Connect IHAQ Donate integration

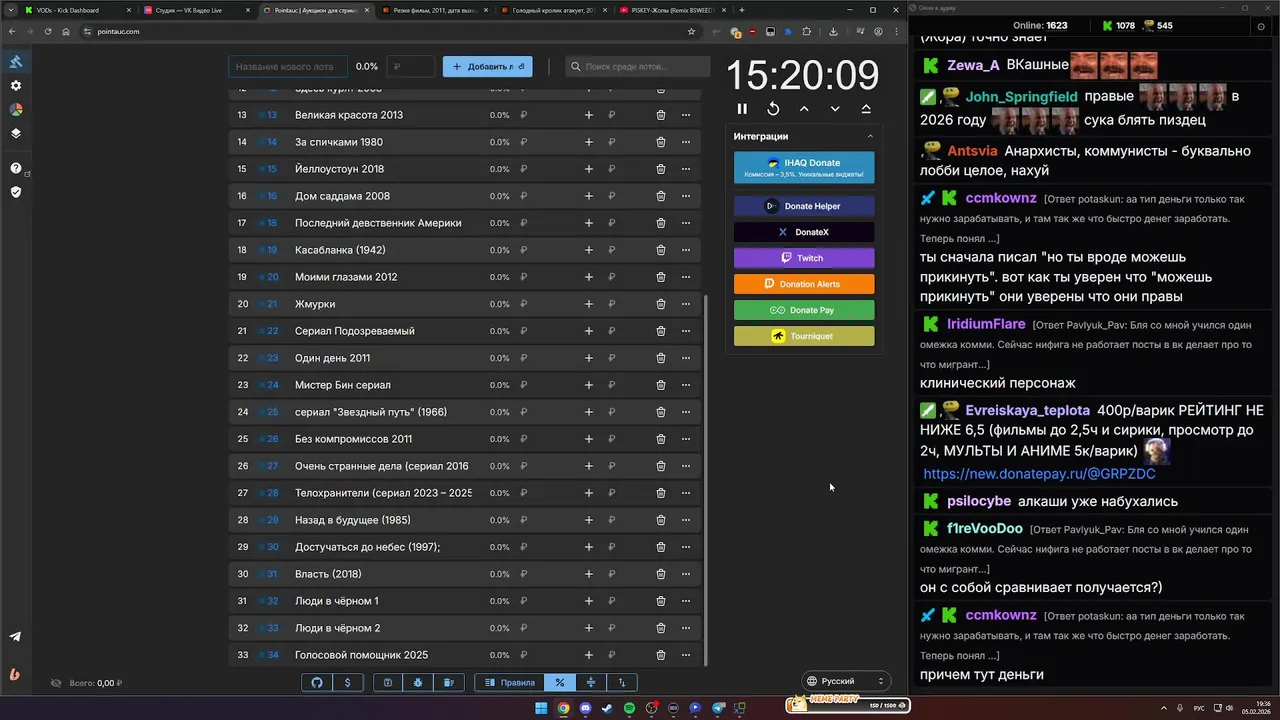coord(804,168)
